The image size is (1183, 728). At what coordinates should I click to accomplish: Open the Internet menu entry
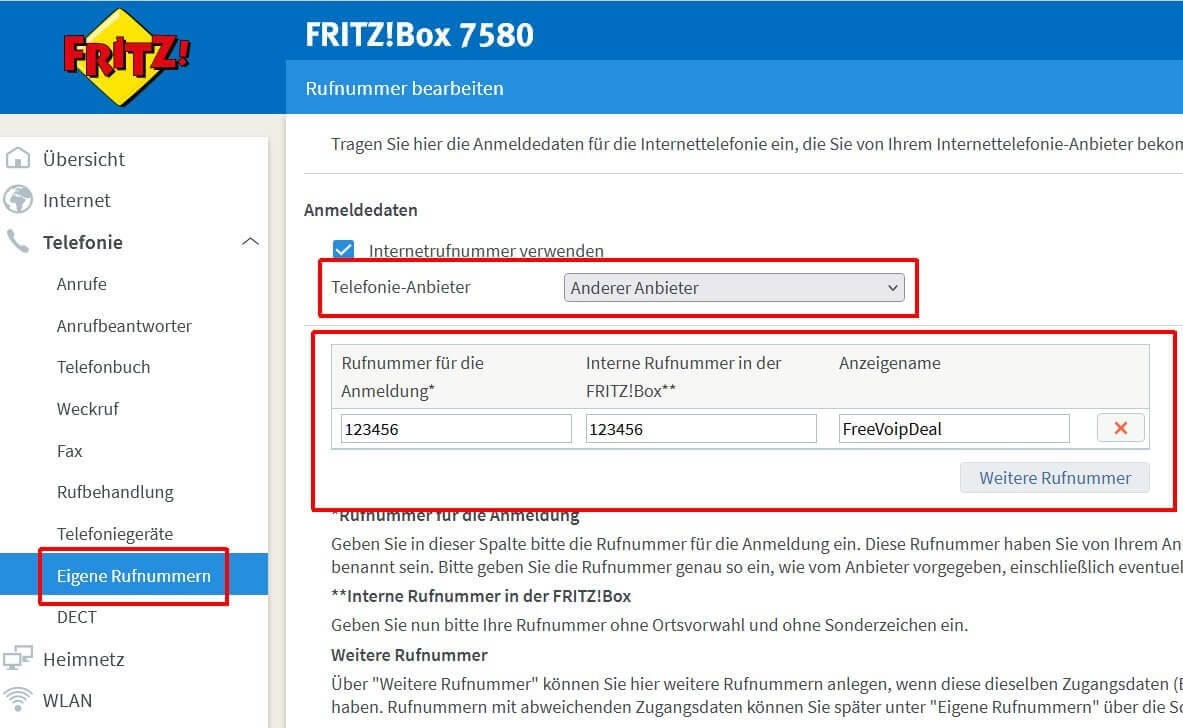(76, 200)
